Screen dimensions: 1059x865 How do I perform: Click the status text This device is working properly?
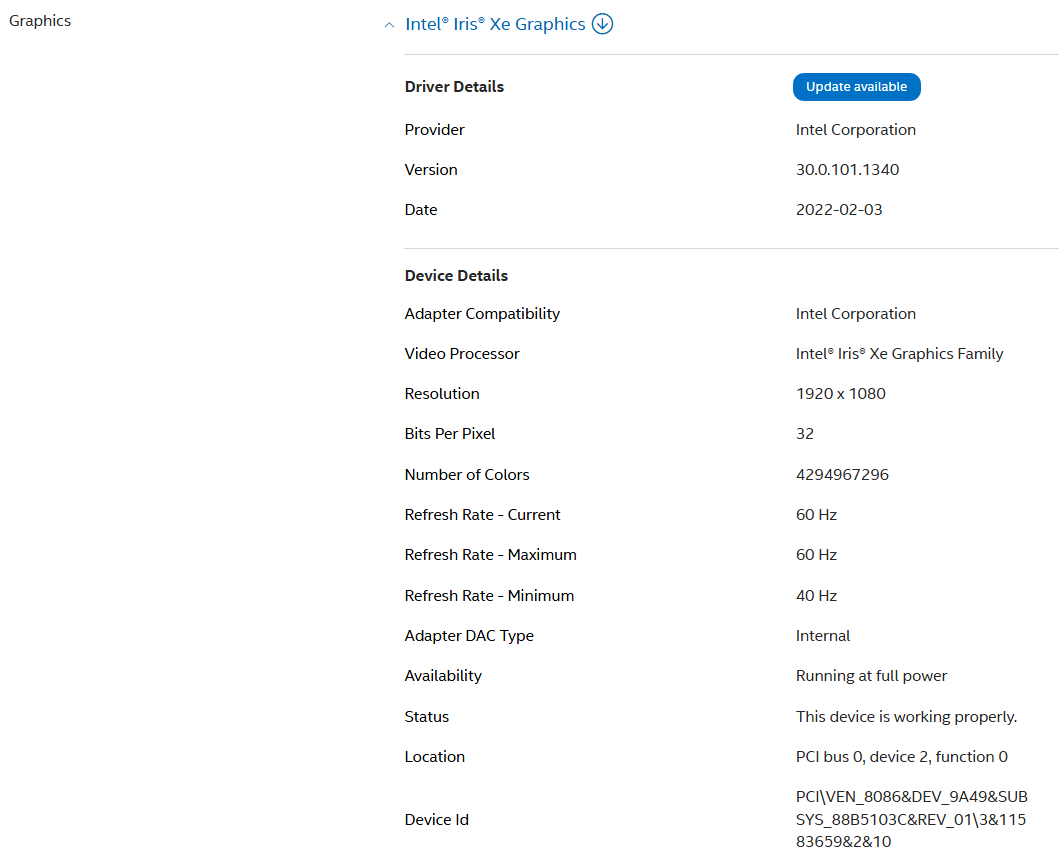coord(906,717)
